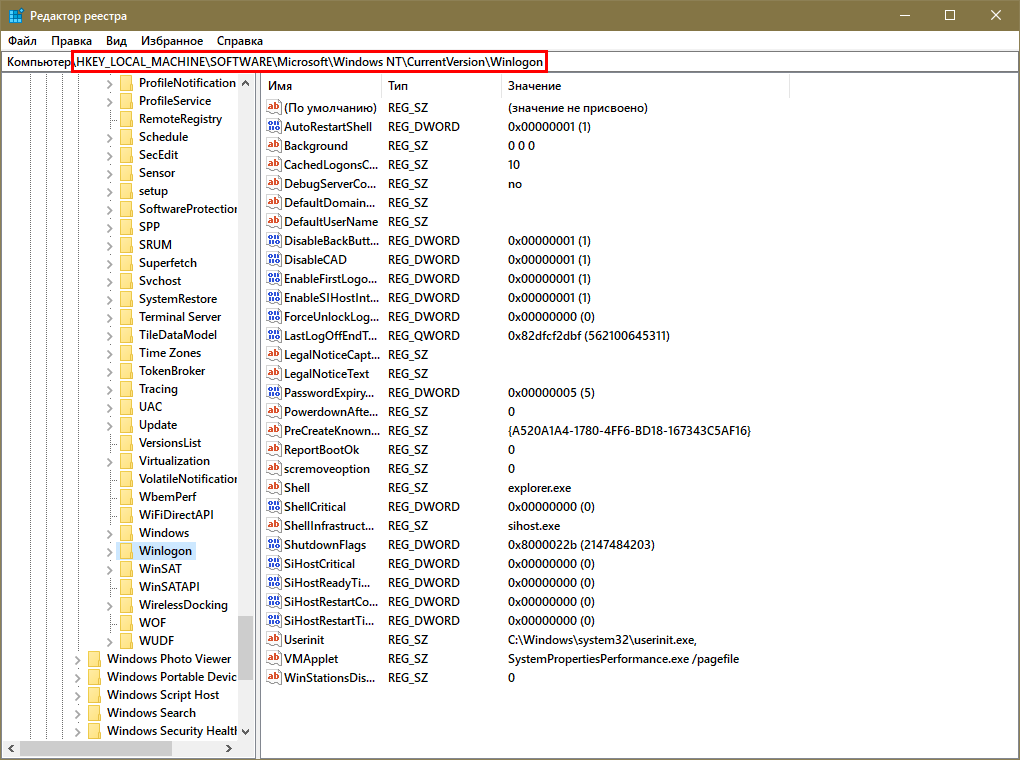The height and width of the screenshot is (760, 1020).
Task: Click the Userinit value icon
Action: (x=274, y=639)
